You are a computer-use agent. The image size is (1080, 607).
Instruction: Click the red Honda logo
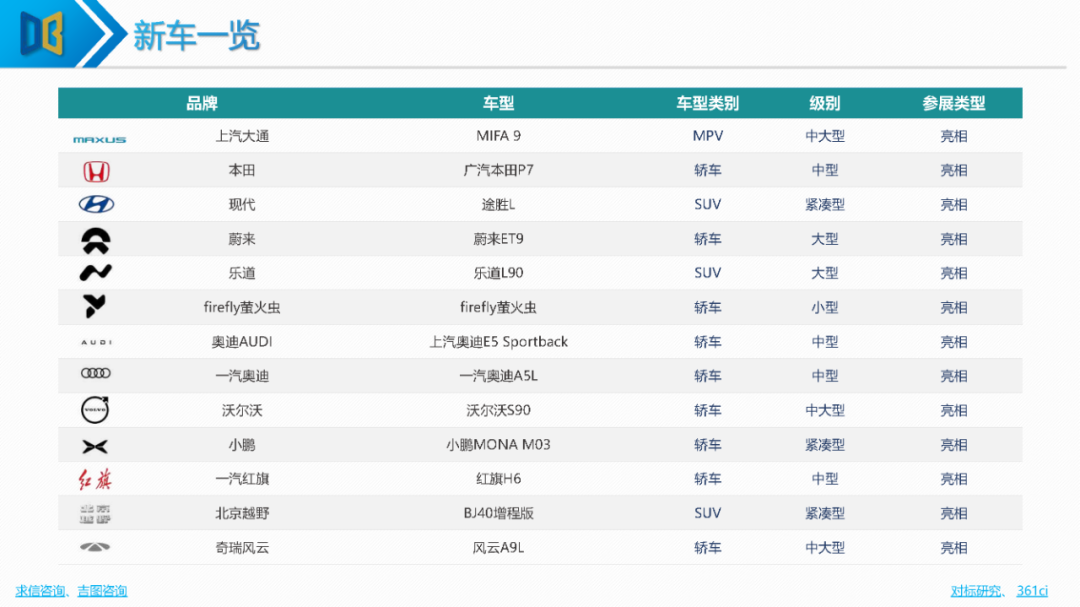pos(96,171)
